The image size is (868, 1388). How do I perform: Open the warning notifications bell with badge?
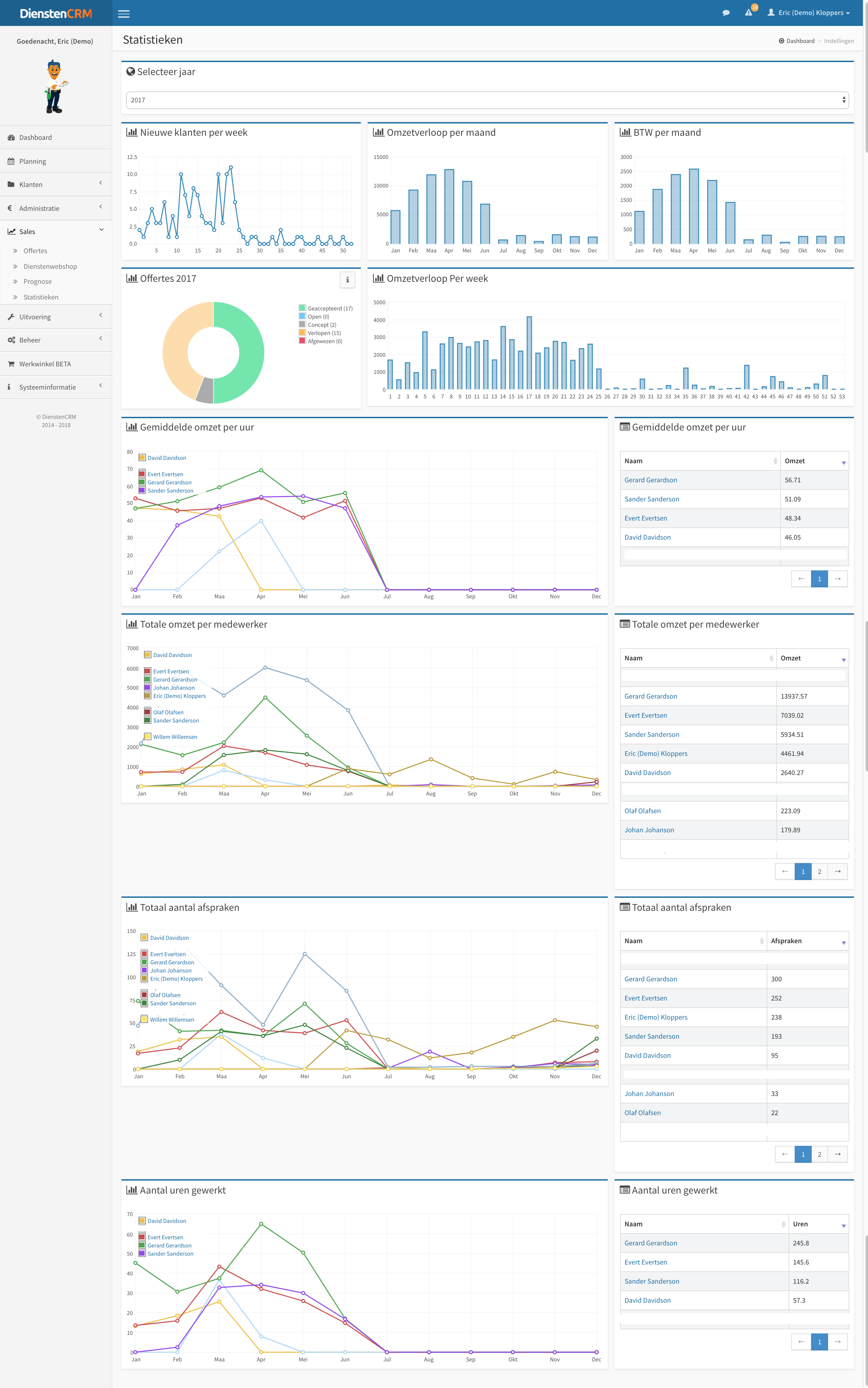coord(749,12)
